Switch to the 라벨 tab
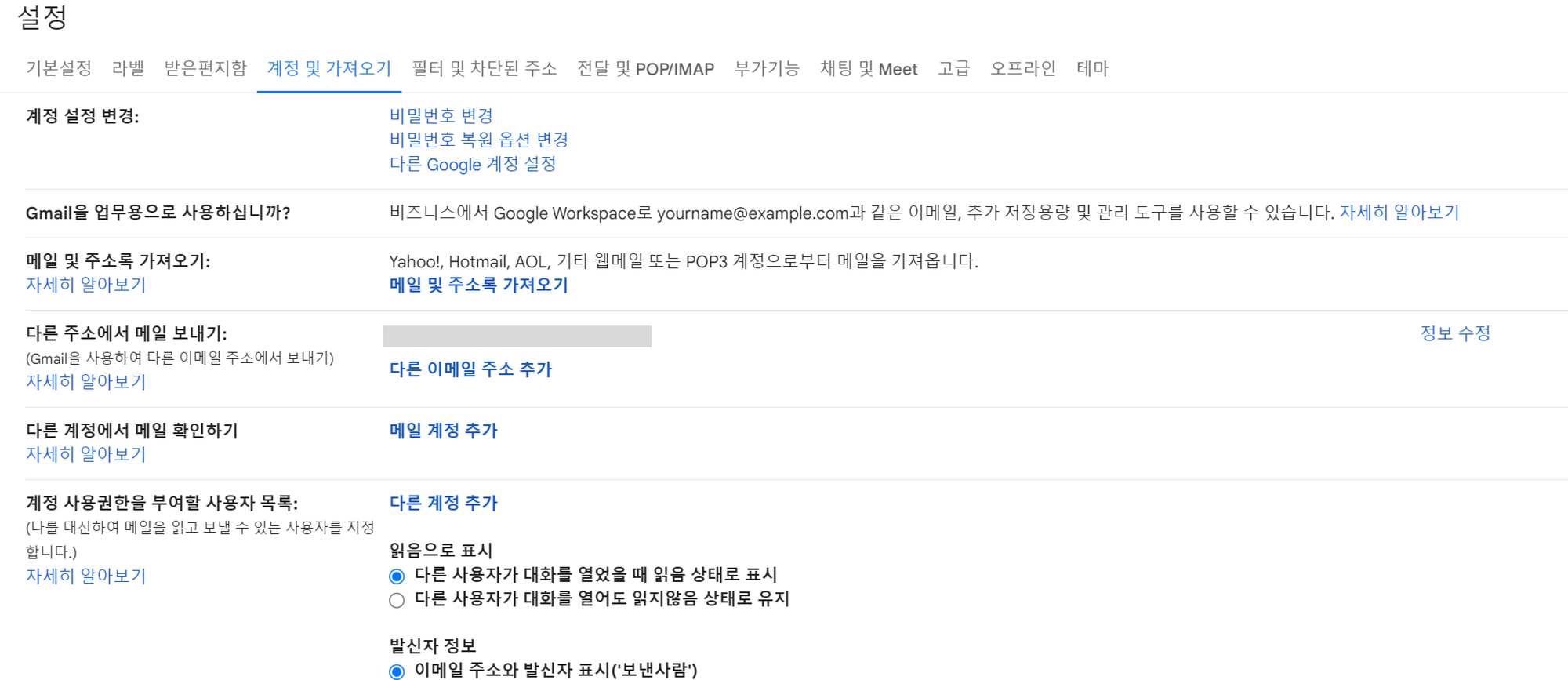 point(128,69)
